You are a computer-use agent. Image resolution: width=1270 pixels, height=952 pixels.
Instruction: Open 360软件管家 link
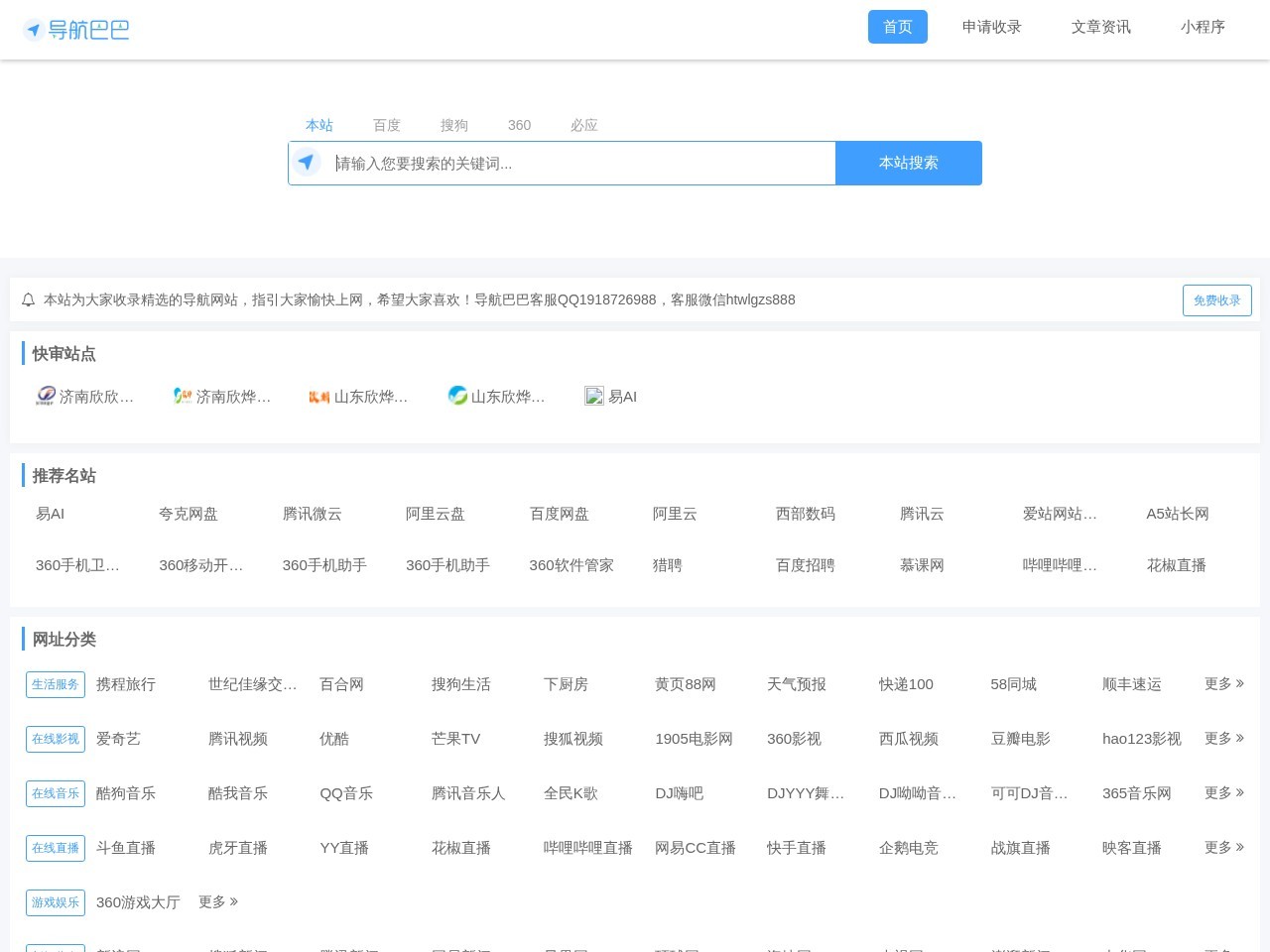571,565
